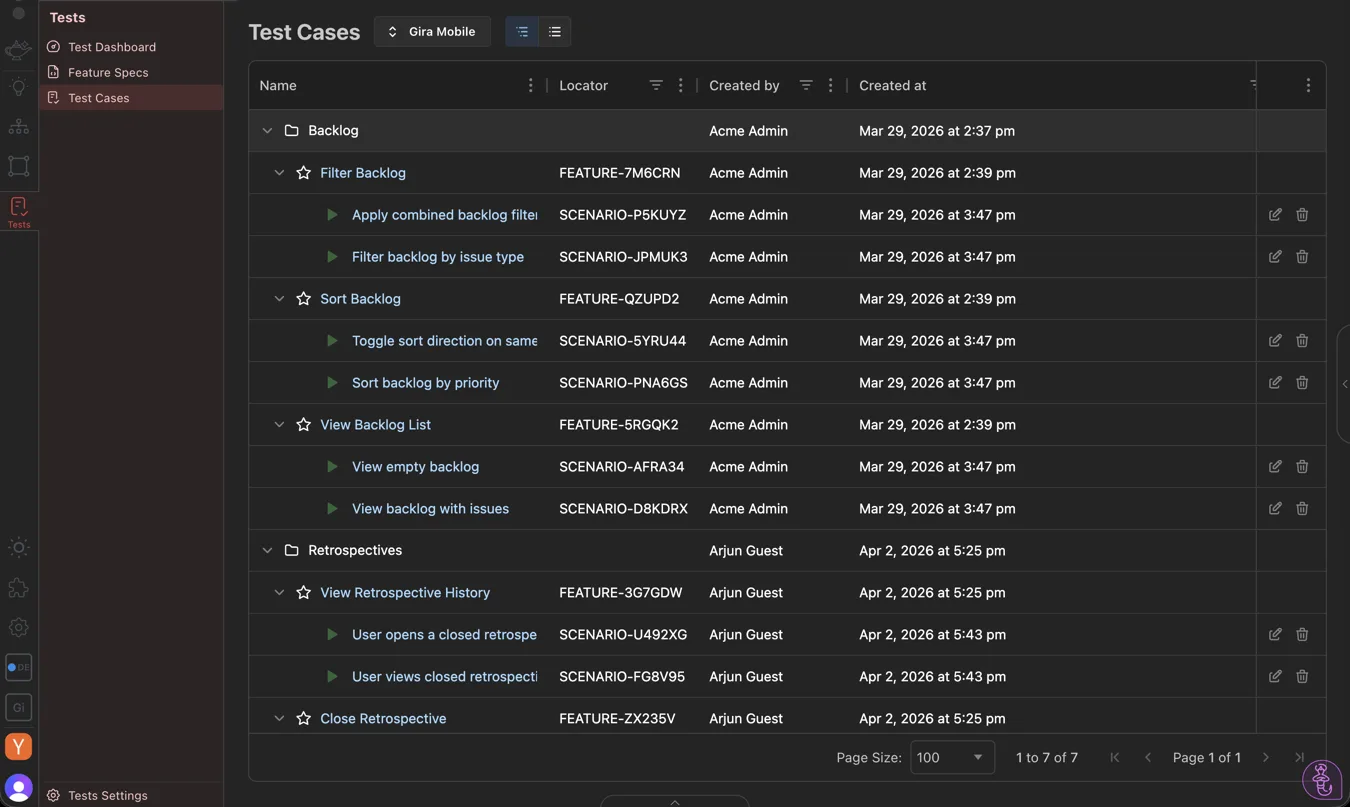This screenshot has width=1350, height=807.
Task: Star the Sort Backlog feature
Action: pos(304,299)
